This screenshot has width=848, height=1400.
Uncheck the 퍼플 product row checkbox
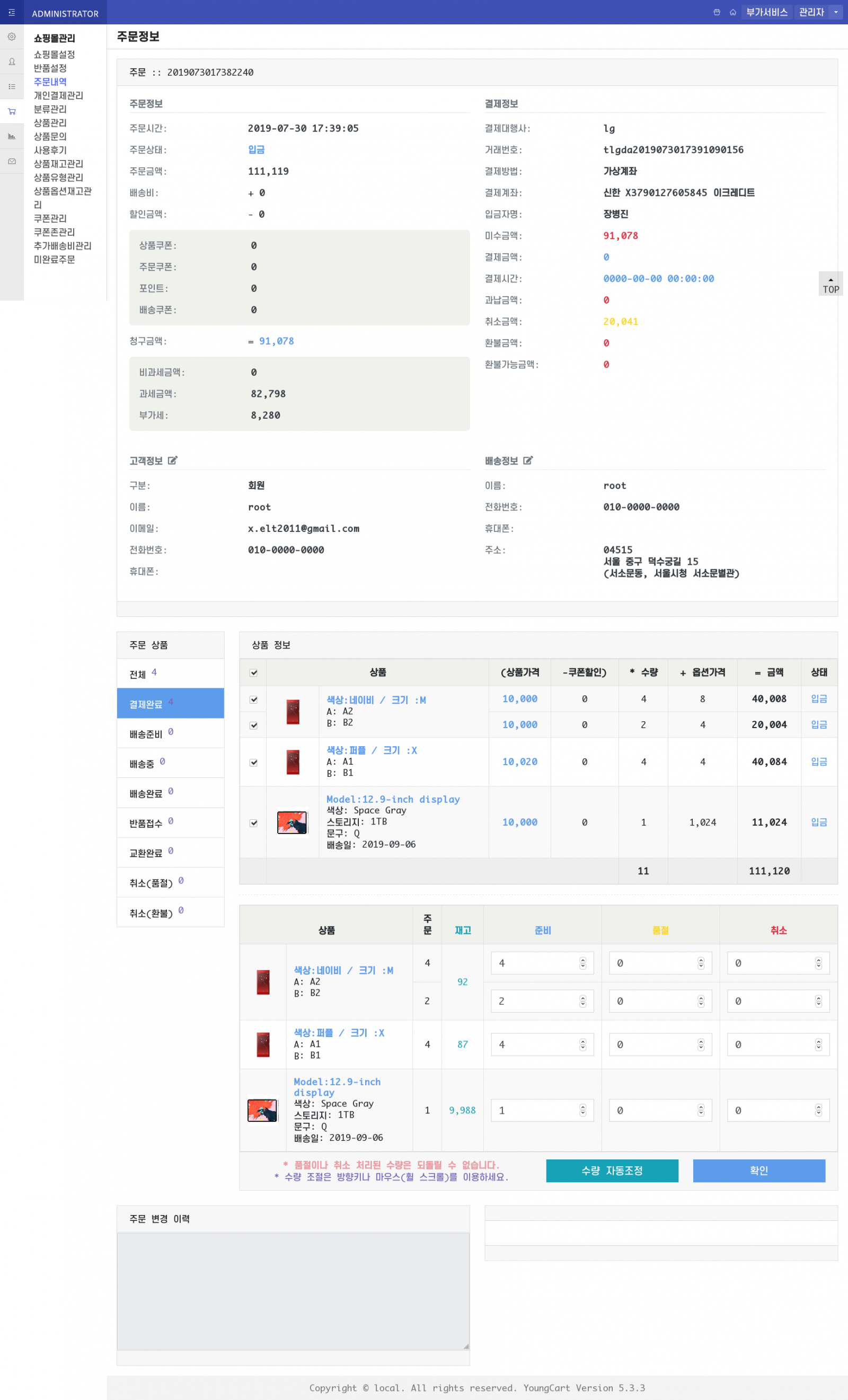253,763
